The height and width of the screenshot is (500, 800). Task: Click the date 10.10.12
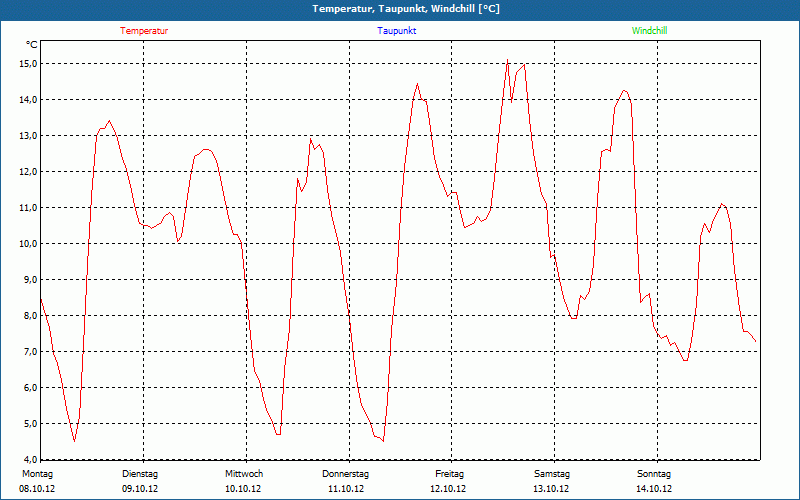point(243,489)
